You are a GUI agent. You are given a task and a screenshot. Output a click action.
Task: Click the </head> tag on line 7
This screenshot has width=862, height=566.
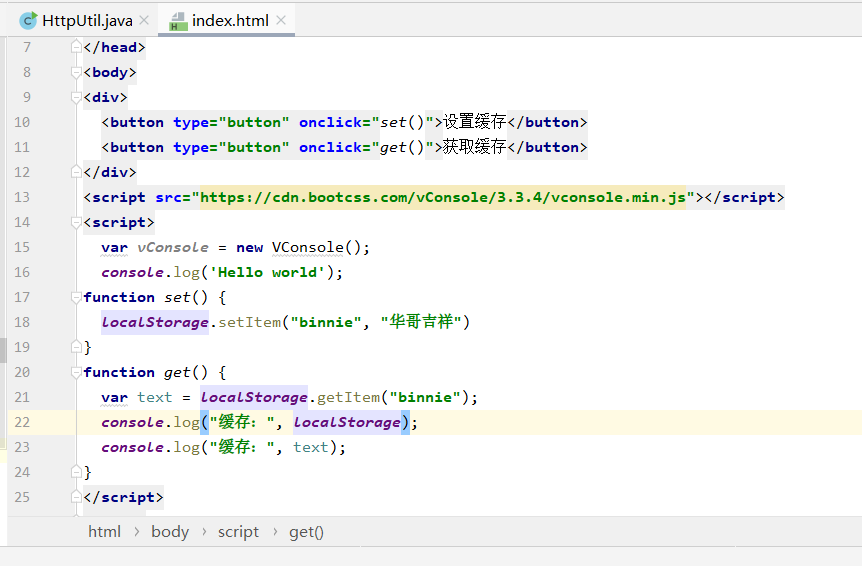point(114,47)
